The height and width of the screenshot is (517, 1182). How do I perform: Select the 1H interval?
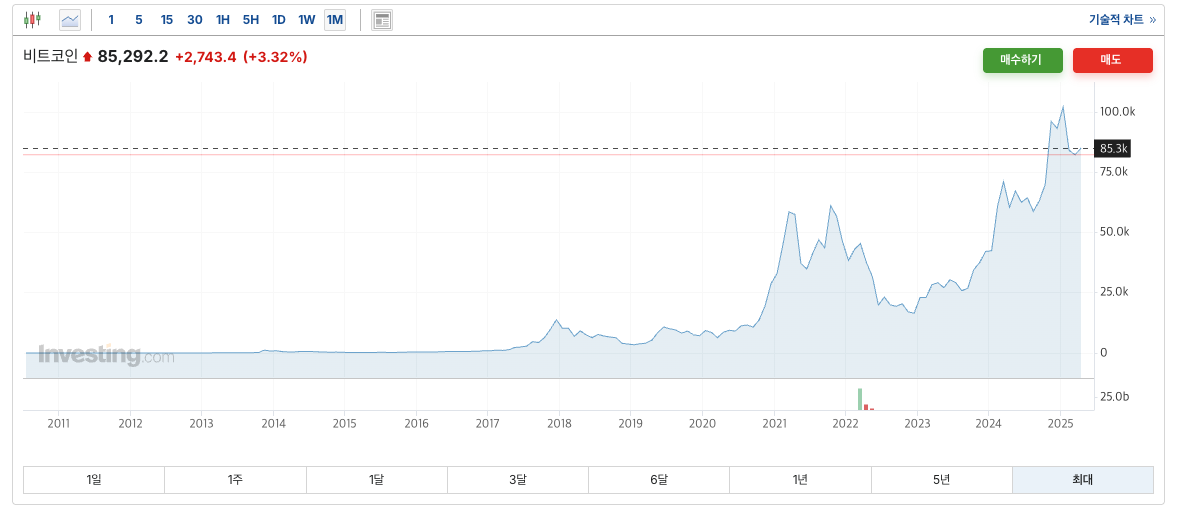click(222, 20)
